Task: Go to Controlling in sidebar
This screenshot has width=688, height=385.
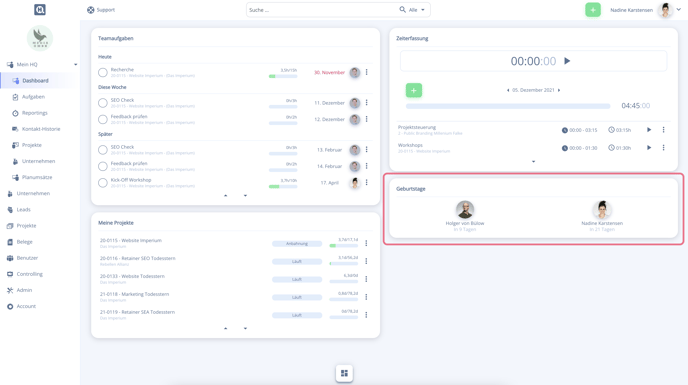Action: [x=29, y=274]
